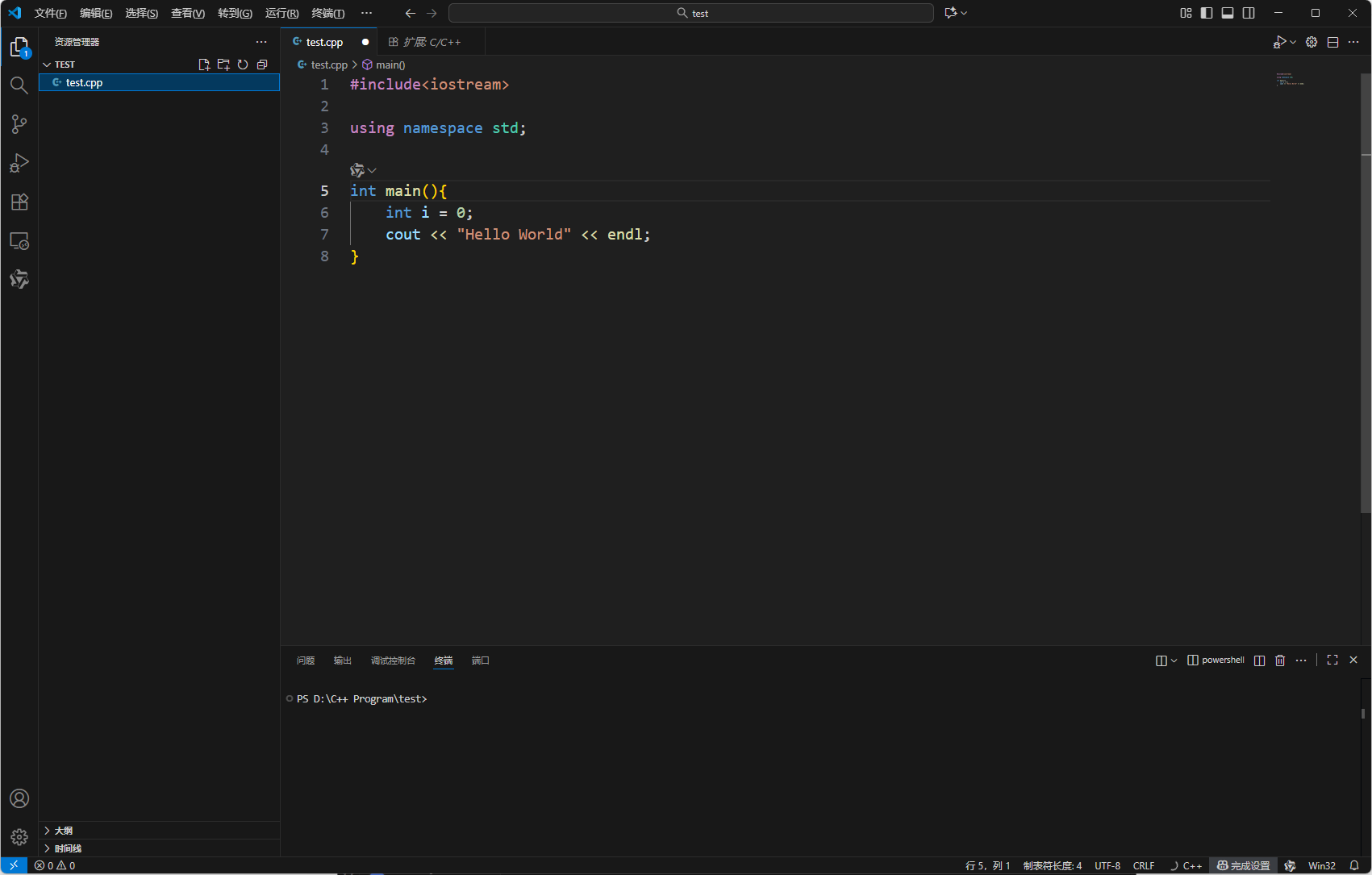Open the Source Control view

19,124
